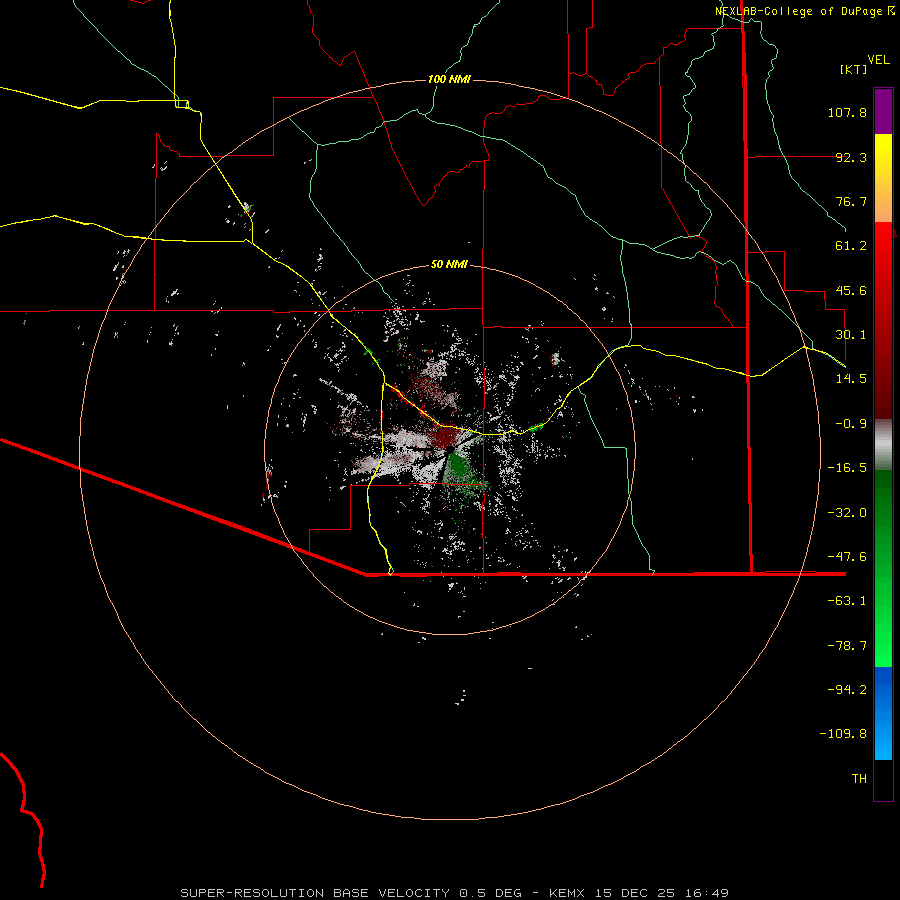Pick the yellow-orange segment of the velocity scale
The height and width of the screenshot is (900, 900).
(883, 178)
